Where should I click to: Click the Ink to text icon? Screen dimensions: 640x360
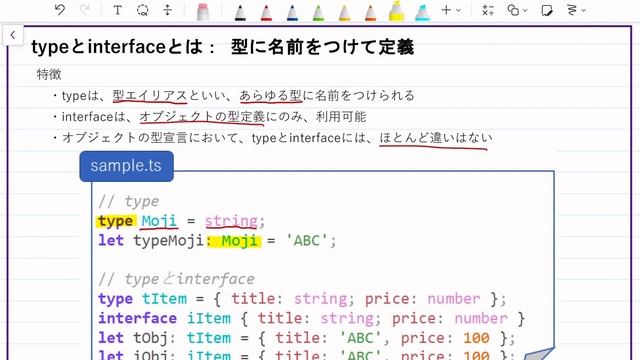pos(572,10)
